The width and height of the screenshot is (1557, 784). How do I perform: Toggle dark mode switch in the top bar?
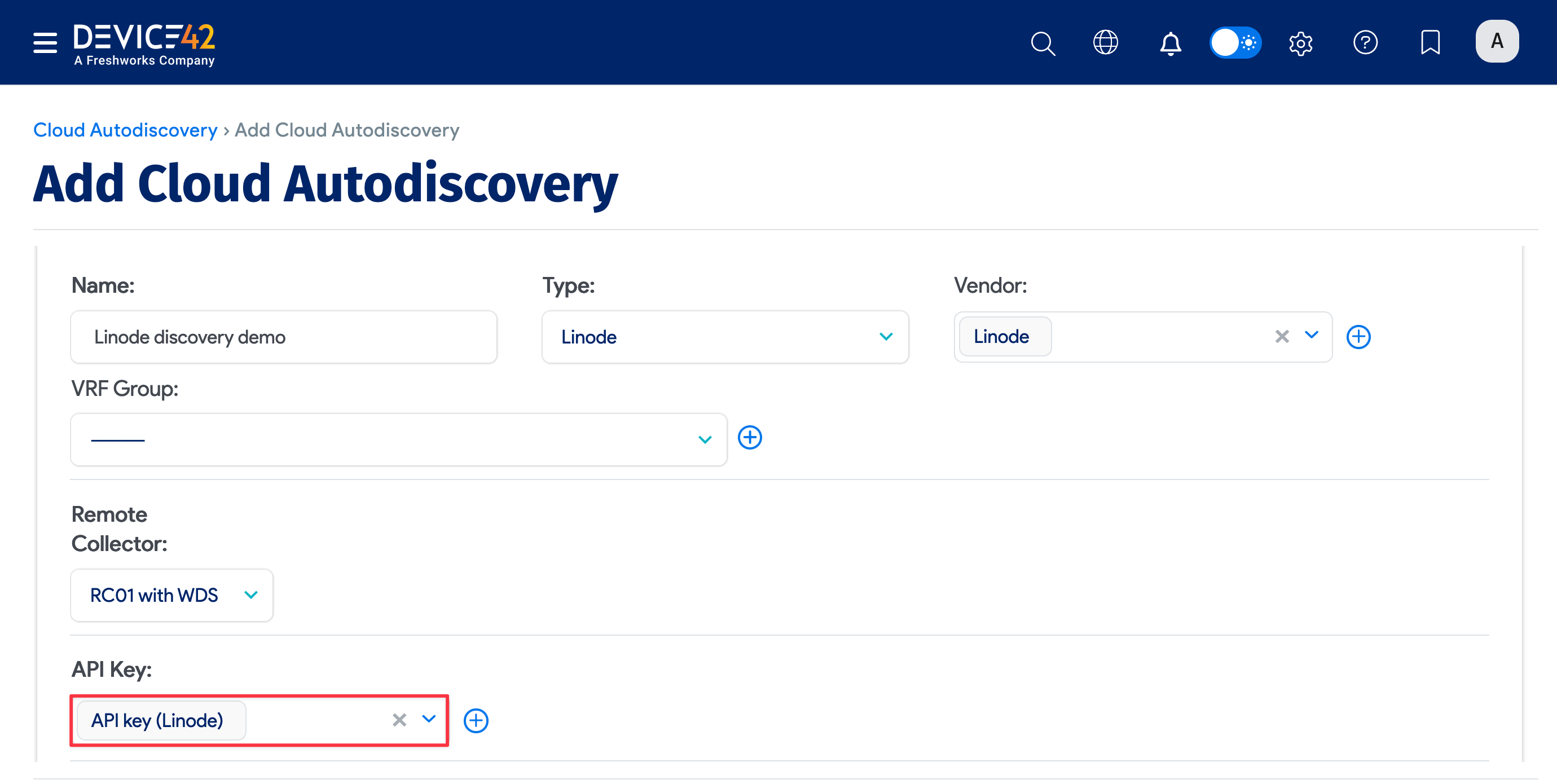(1235, 43)
